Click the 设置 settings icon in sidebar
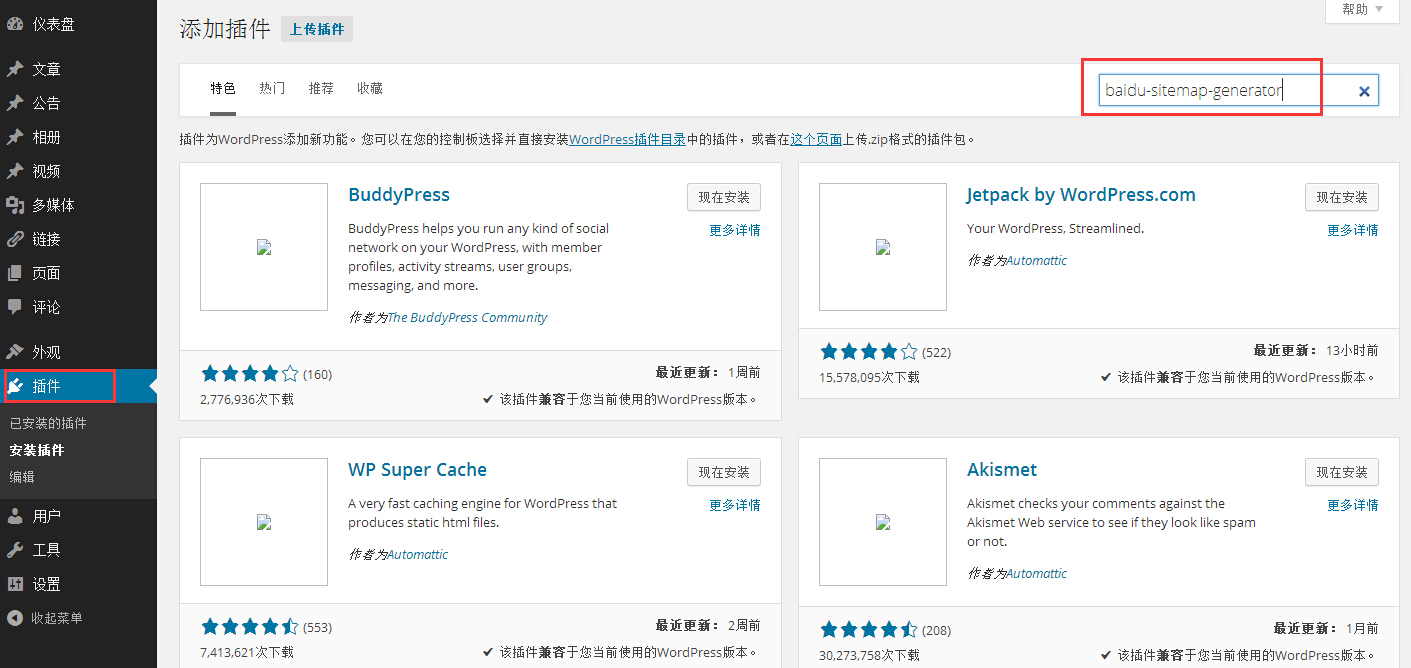 pyautogui.click(x=15, y=584)
